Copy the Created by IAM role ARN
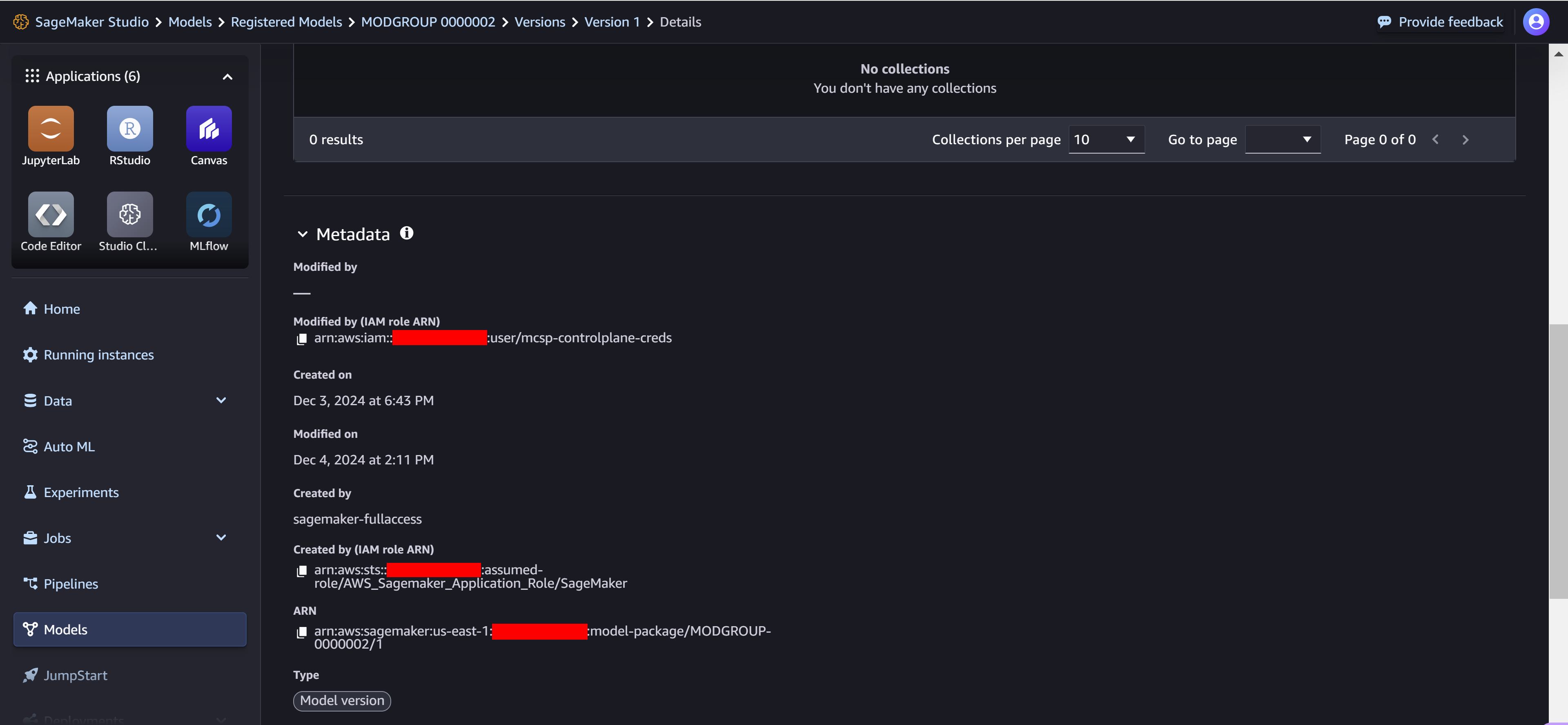1568x725 pixels. click(302, 571)
